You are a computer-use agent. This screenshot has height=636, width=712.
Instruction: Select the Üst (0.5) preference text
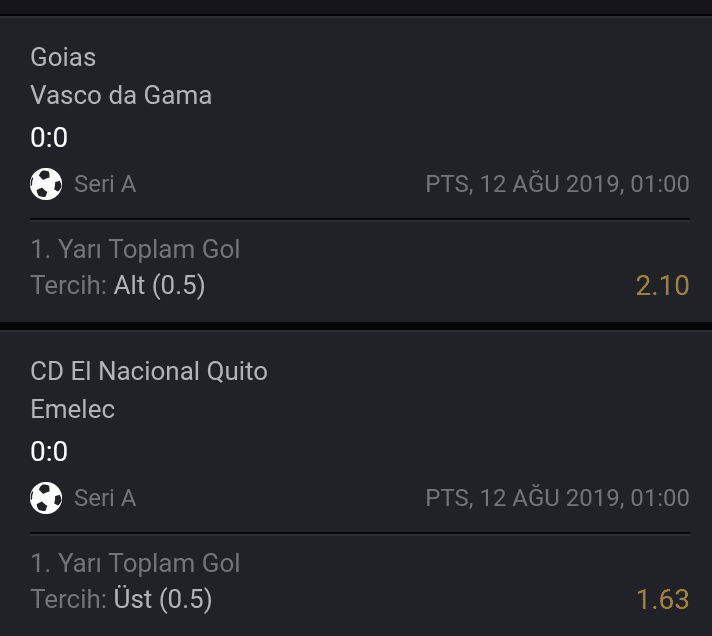pyautogui.click(x=163, y=599)
